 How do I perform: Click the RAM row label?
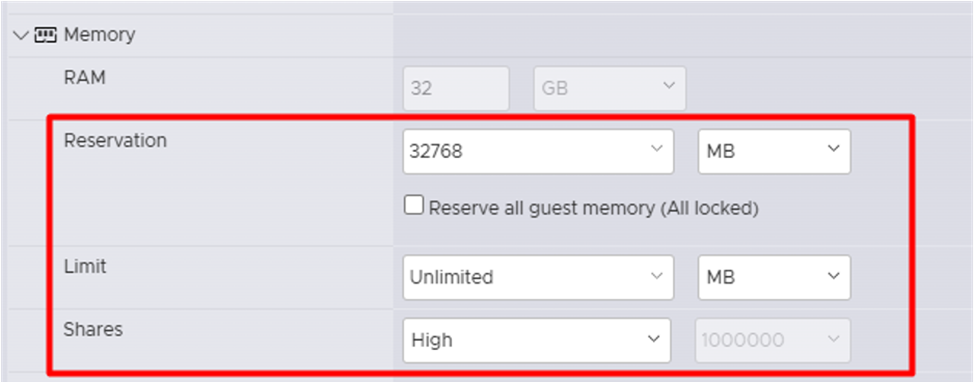coord(84,78)
